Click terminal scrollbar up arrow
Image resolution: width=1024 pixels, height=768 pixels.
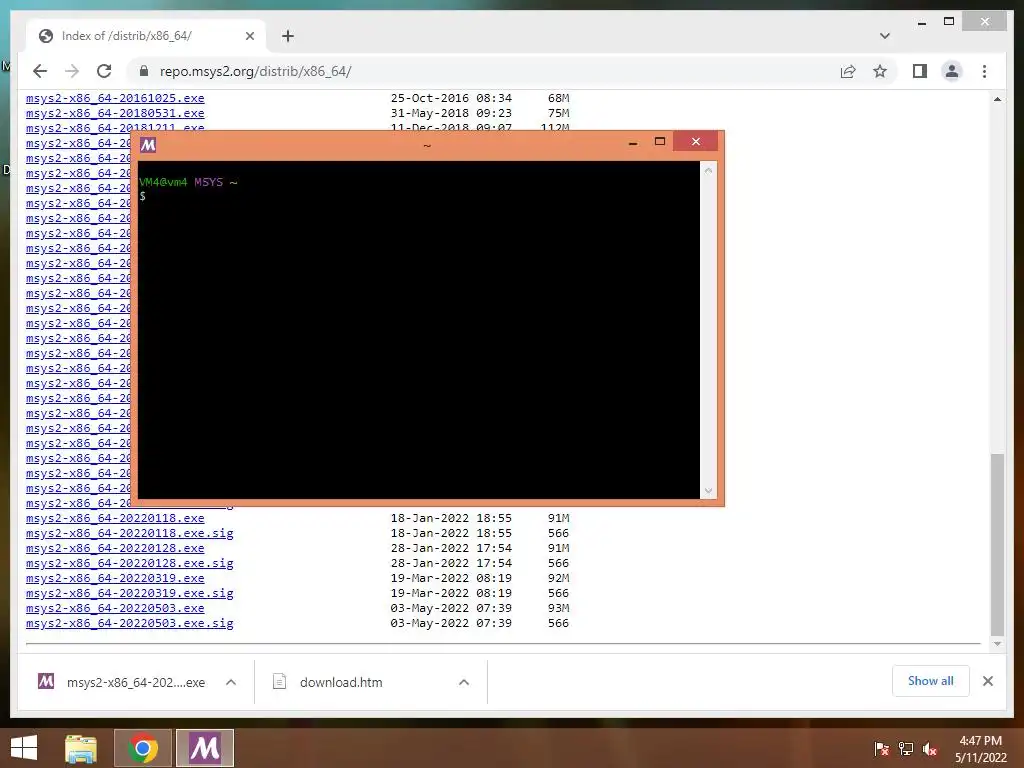pos(709,170)
